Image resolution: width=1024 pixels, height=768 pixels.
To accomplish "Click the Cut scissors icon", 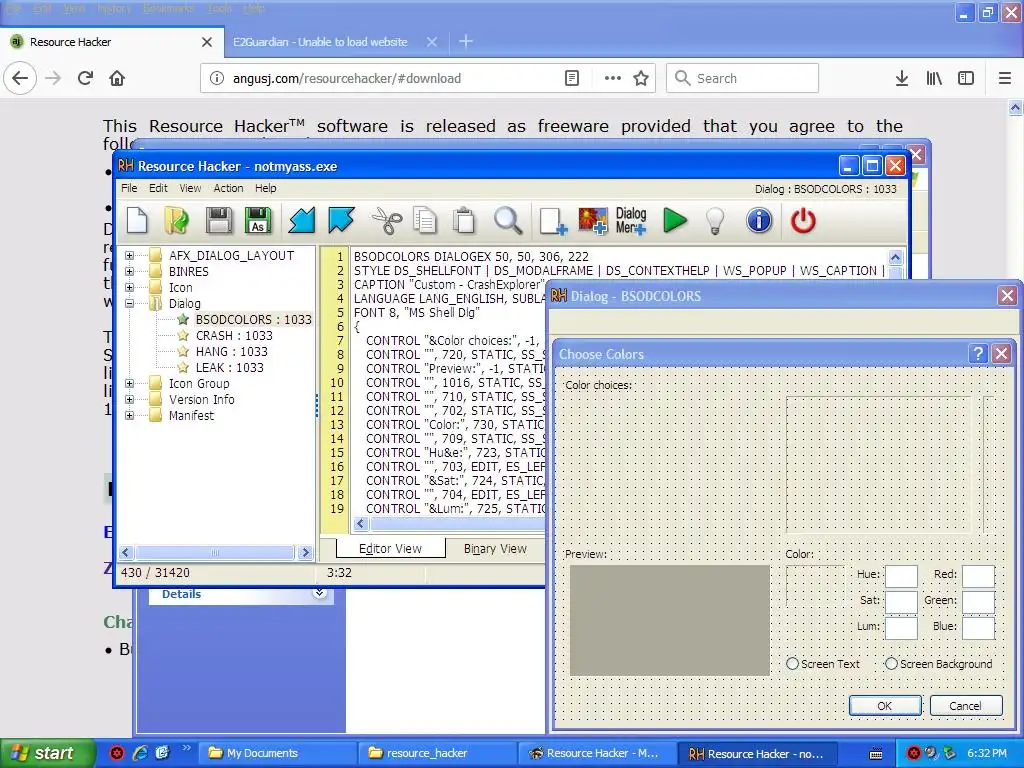I will 387,221.
